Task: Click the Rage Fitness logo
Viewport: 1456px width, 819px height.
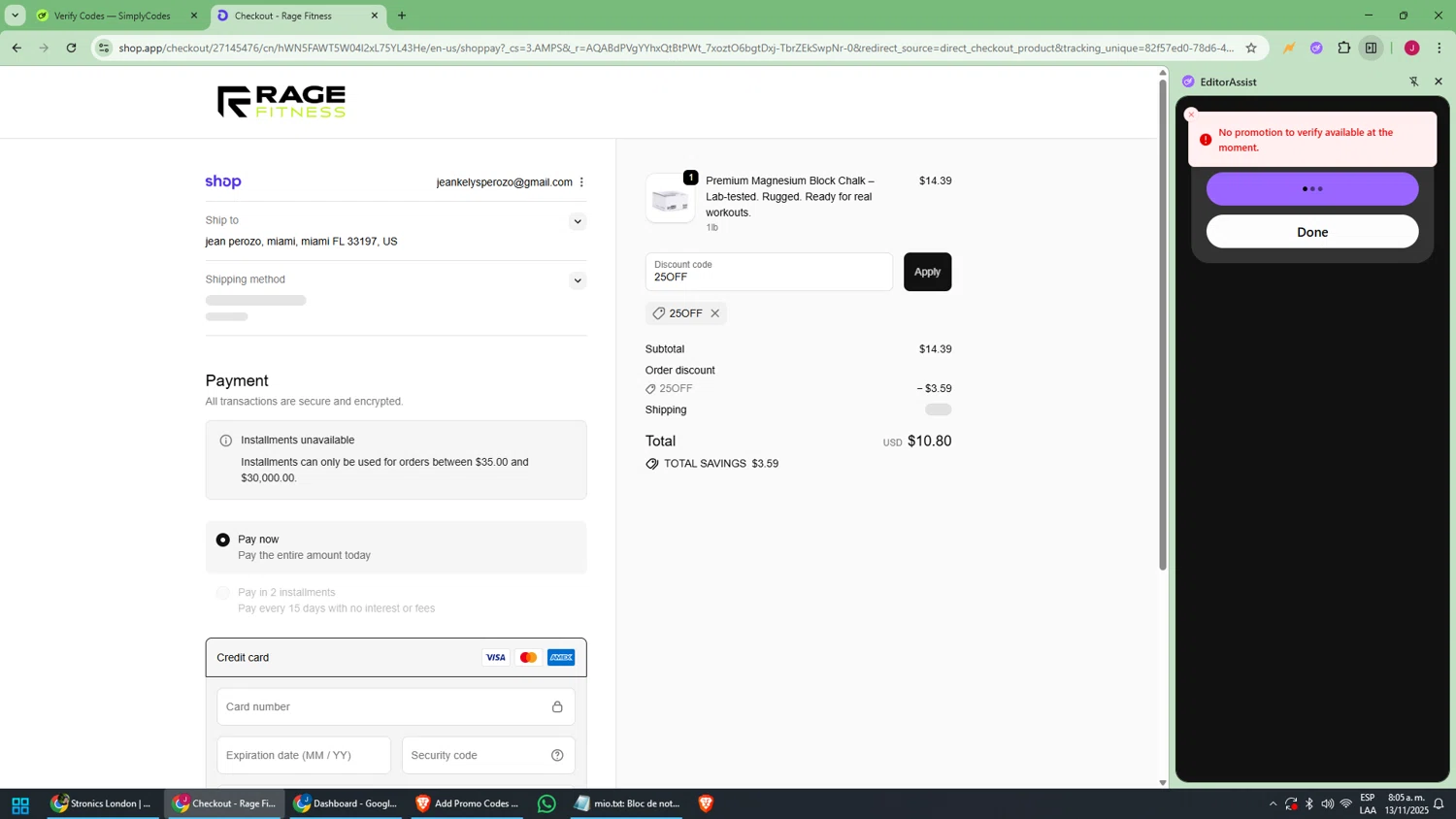Action: (281, 102)
